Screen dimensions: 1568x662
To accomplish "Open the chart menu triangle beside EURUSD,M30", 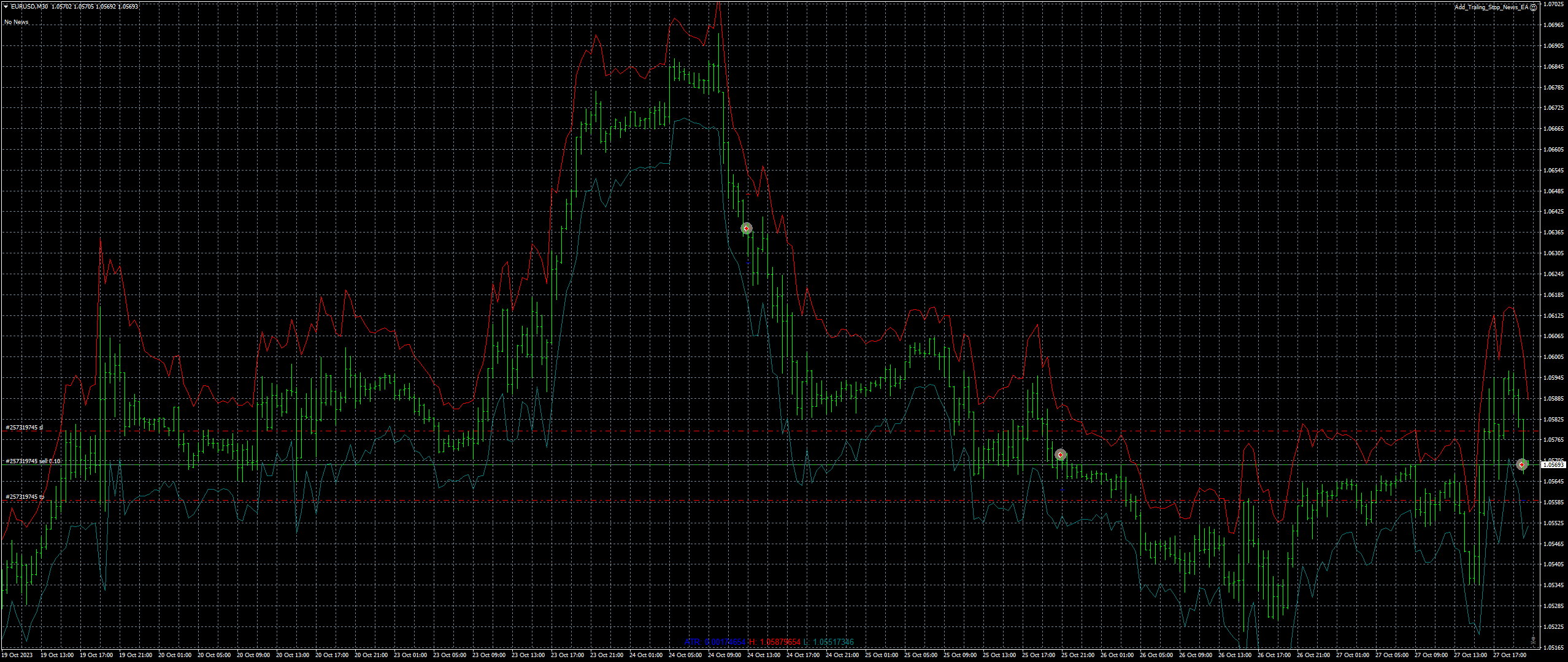I will pyautogui.click(x=6, y=7).
